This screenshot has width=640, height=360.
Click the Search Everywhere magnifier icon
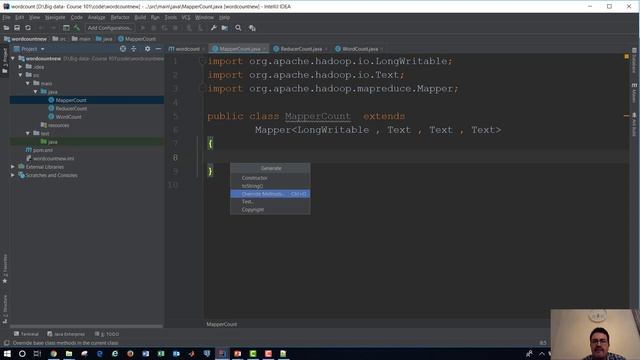coord(238,28)
